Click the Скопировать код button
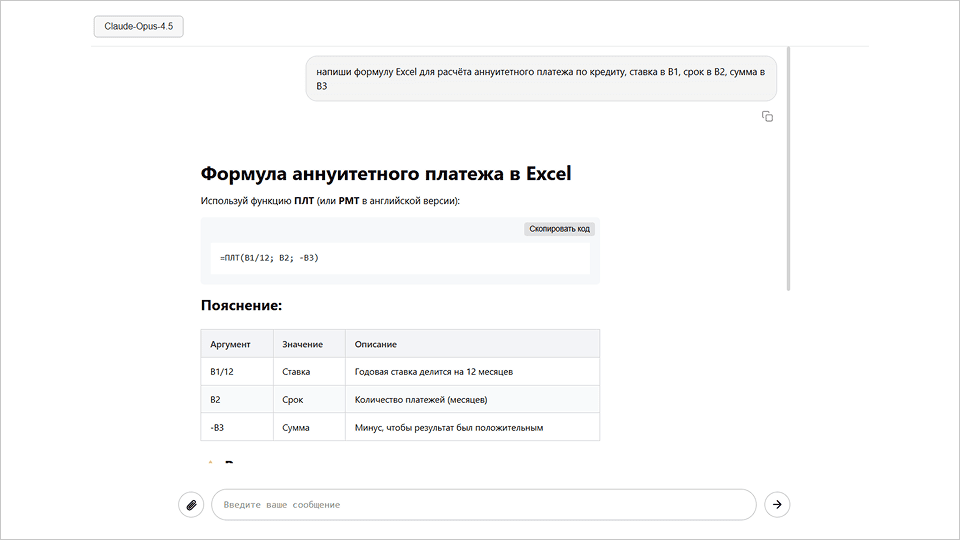The height and width of the screenshot is (540, 960). point(559,228)
